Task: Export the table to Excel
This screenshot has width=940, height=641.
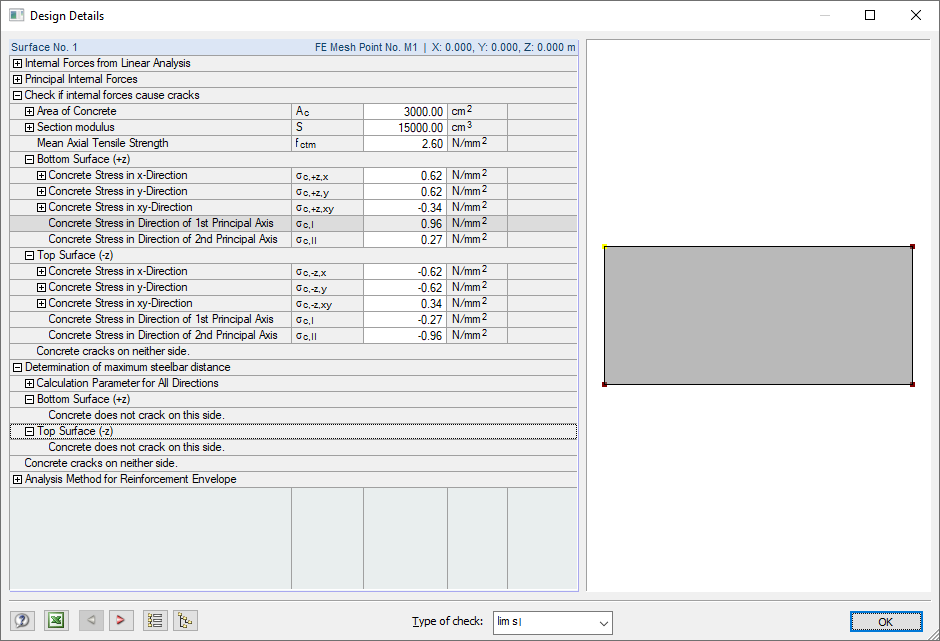Action: coord(56,620)
